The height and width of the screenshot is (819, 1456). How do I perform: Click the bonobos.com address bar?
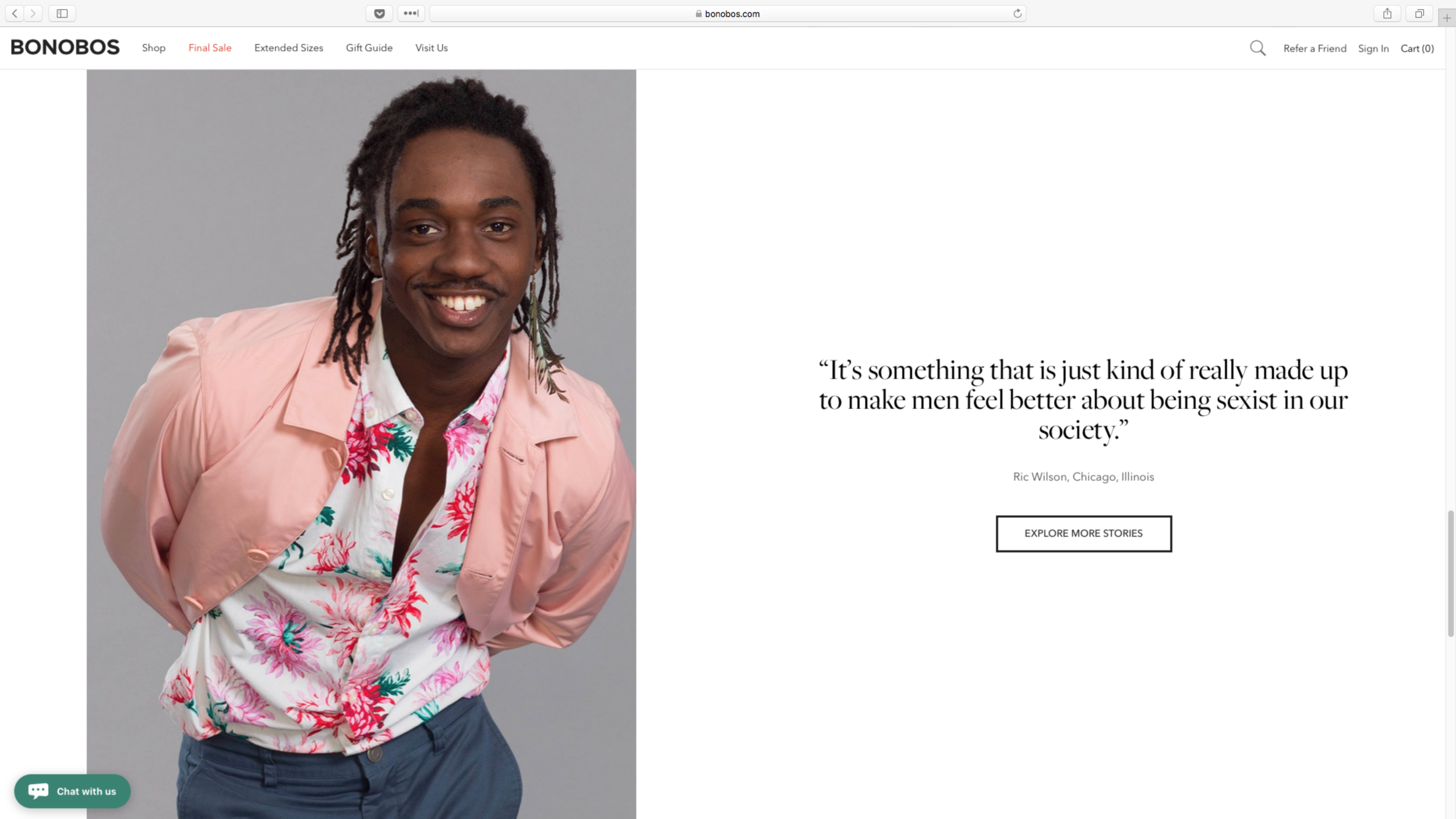(727, 13)
